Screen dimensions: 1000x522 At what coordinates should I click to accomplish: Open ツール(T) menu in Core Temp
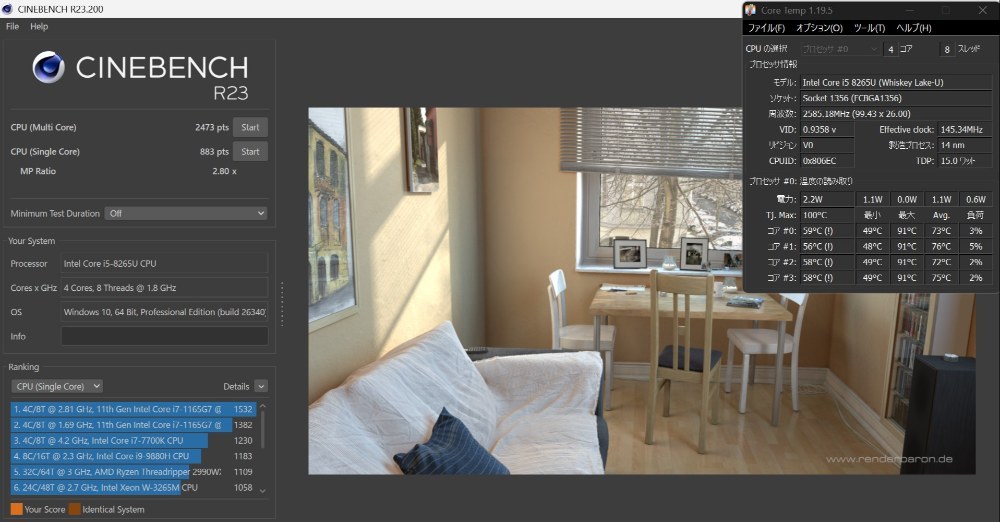pos(869,28)
